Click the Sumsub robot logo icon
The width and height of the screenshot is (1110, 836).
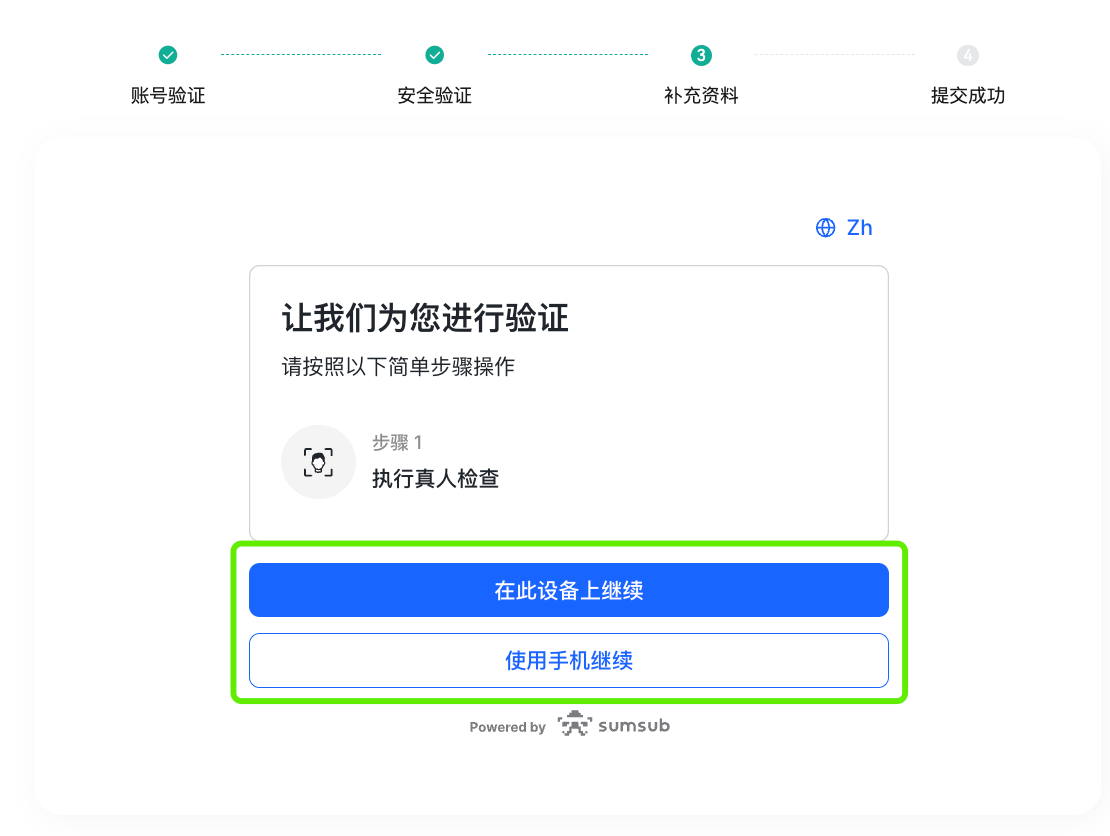coord(573,725)
